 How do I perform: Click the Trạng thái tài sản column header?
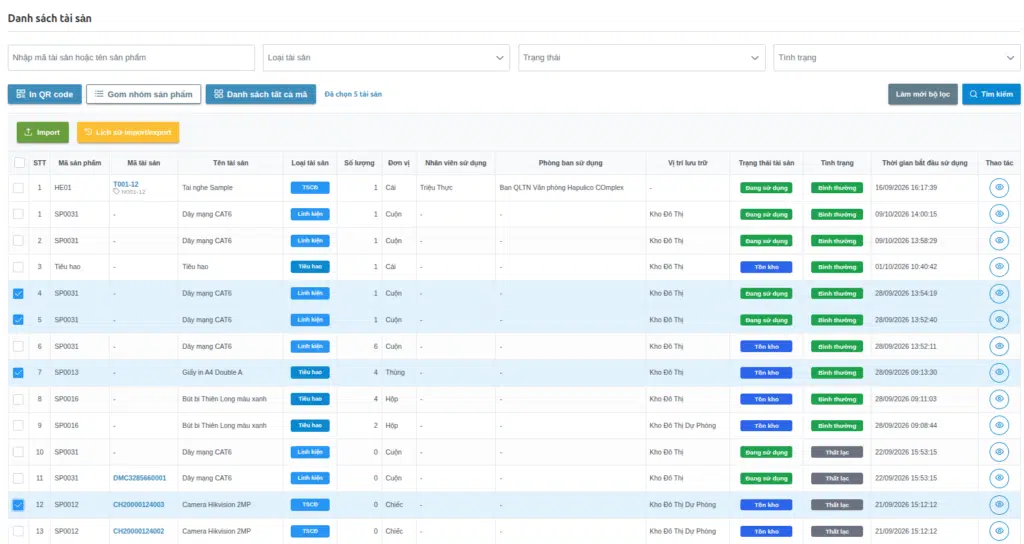click(766, 163)
